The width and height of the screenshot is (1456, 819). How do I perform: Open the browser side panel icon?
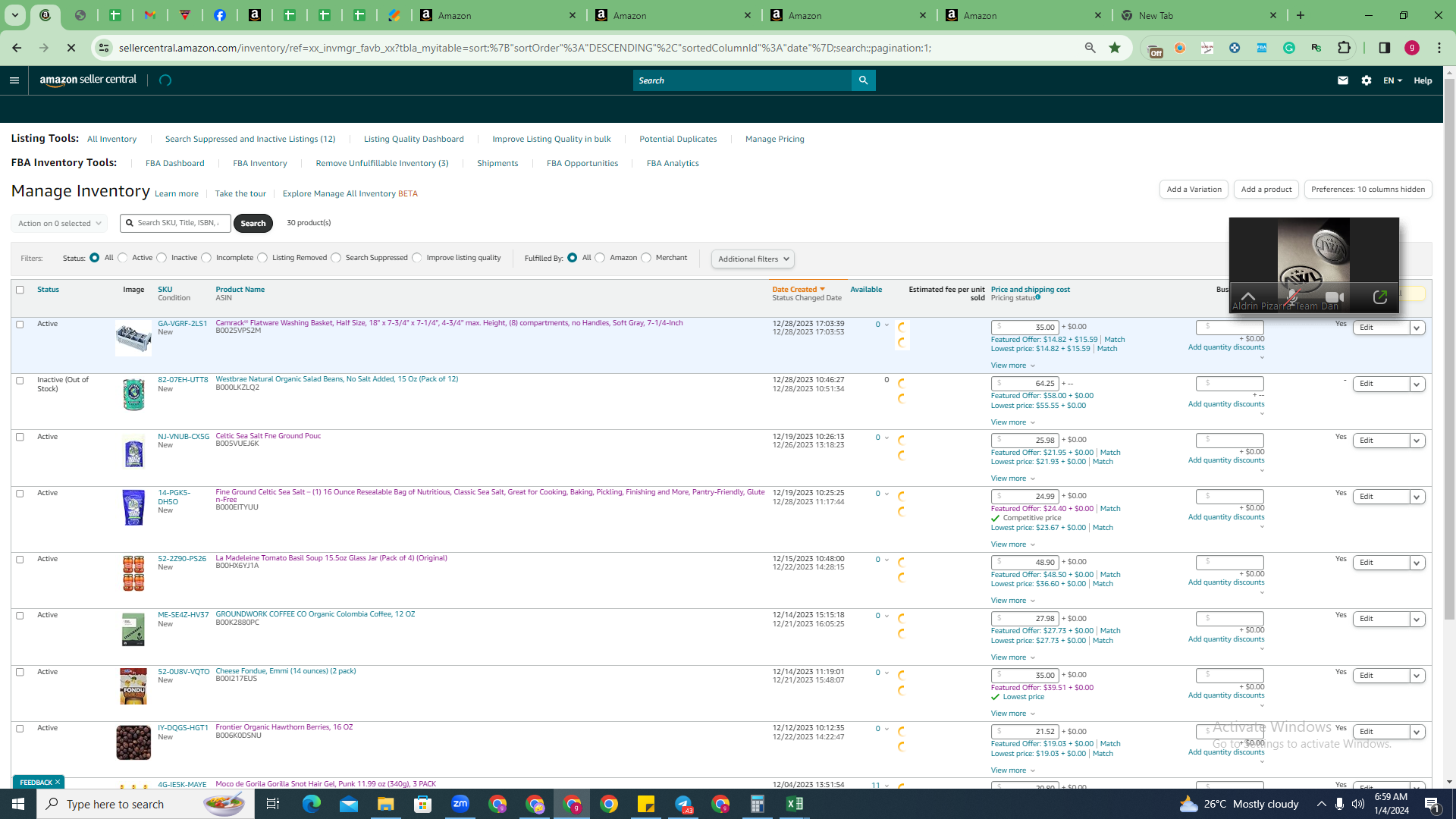[x=1385, y=48]
